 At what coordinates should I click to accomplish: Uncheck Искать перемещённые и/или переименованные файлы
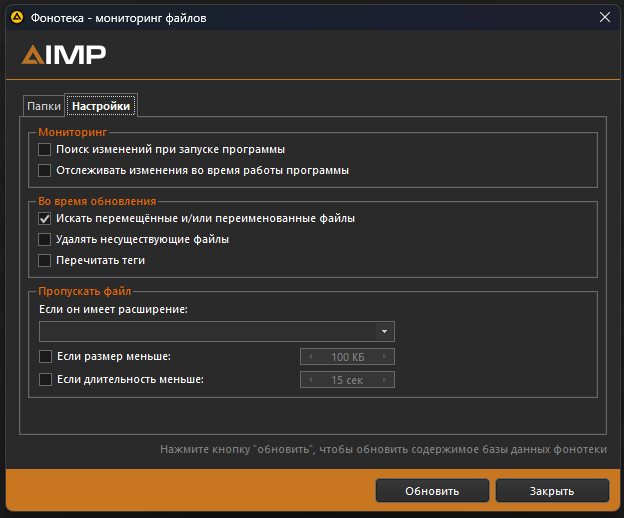click(44, 218)
